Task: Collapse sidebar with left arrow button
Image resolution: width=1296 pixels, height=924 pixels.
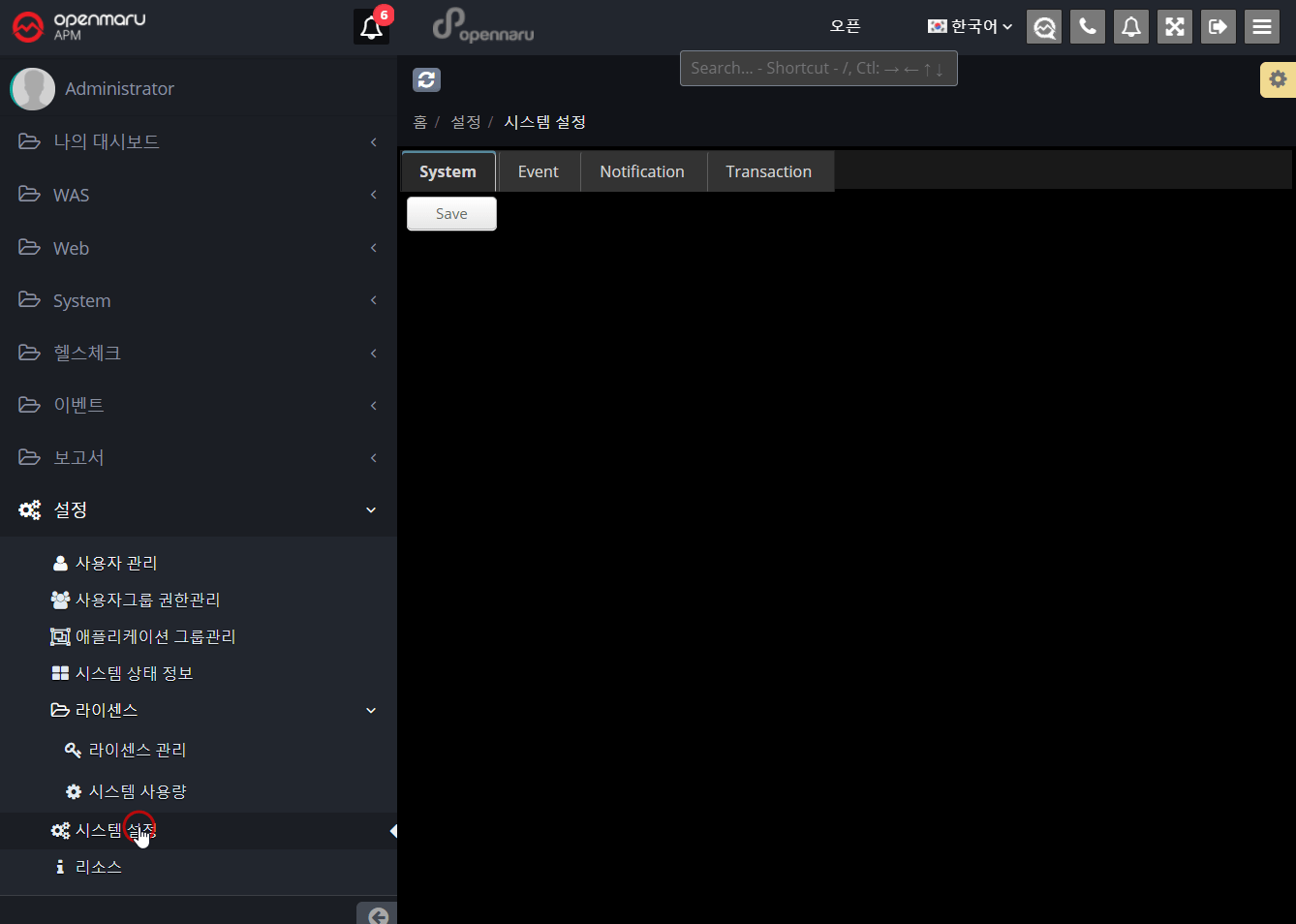Action: (x=378, y=914)
